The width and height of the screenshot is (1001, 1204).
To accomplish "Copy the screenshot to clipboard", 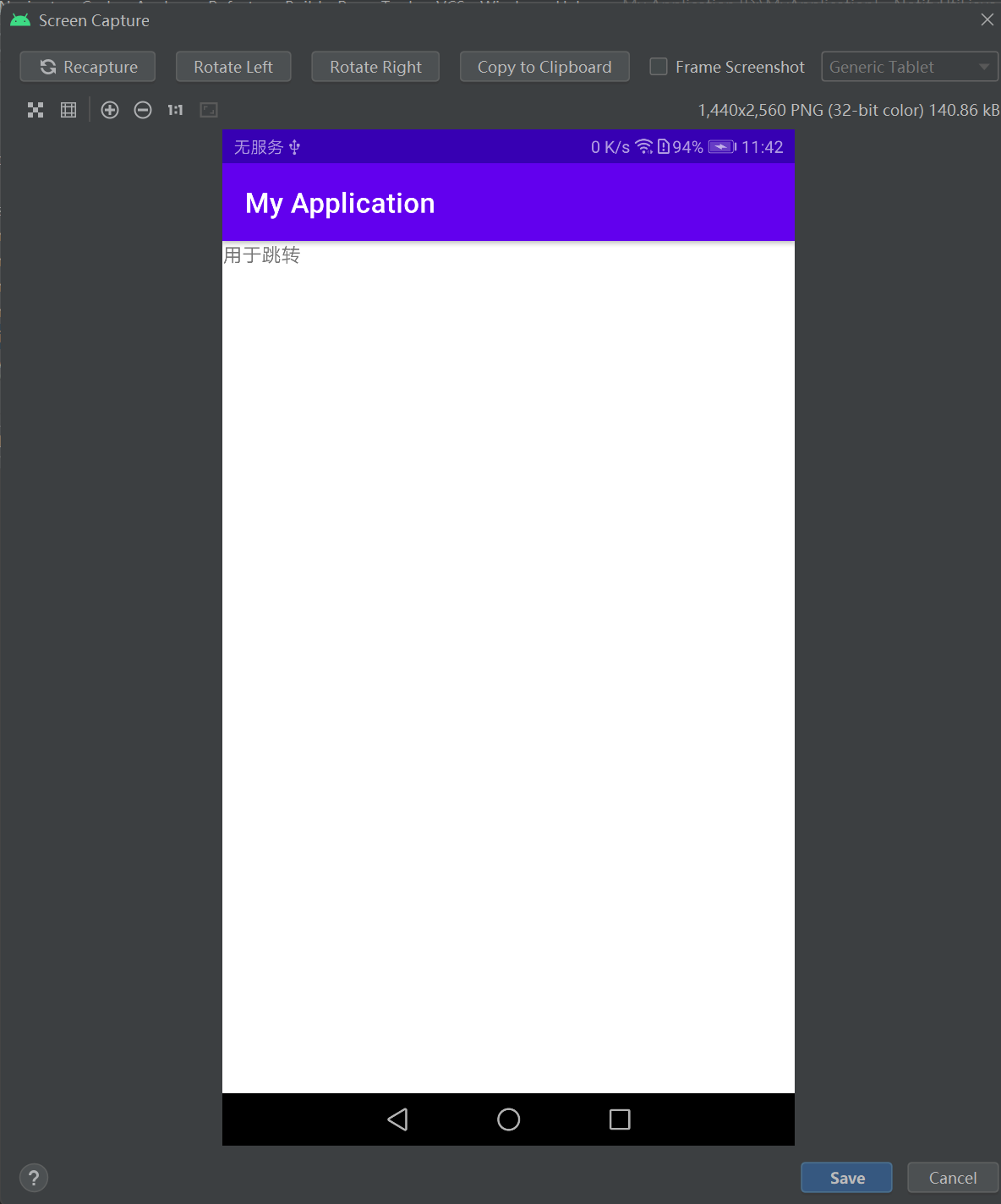I will pos(544,67).
